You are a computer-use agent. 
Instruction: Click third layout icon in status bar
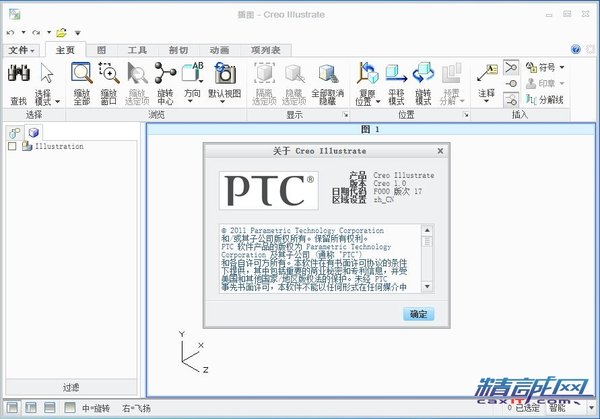pos(50,408)
